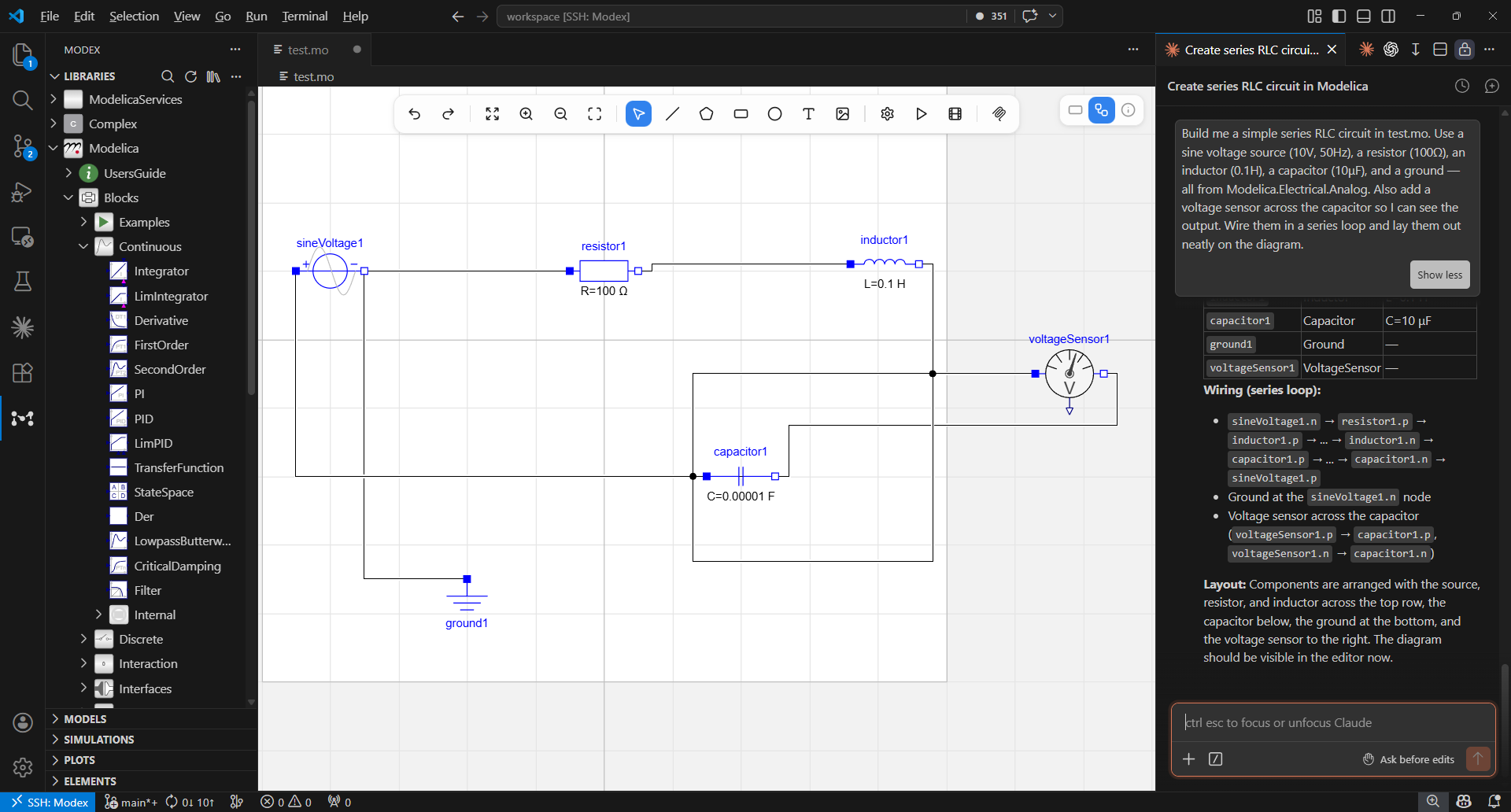Select the Text tool in the diagram toolbar
Screen dimensions: 1511x812
(808, 113)
